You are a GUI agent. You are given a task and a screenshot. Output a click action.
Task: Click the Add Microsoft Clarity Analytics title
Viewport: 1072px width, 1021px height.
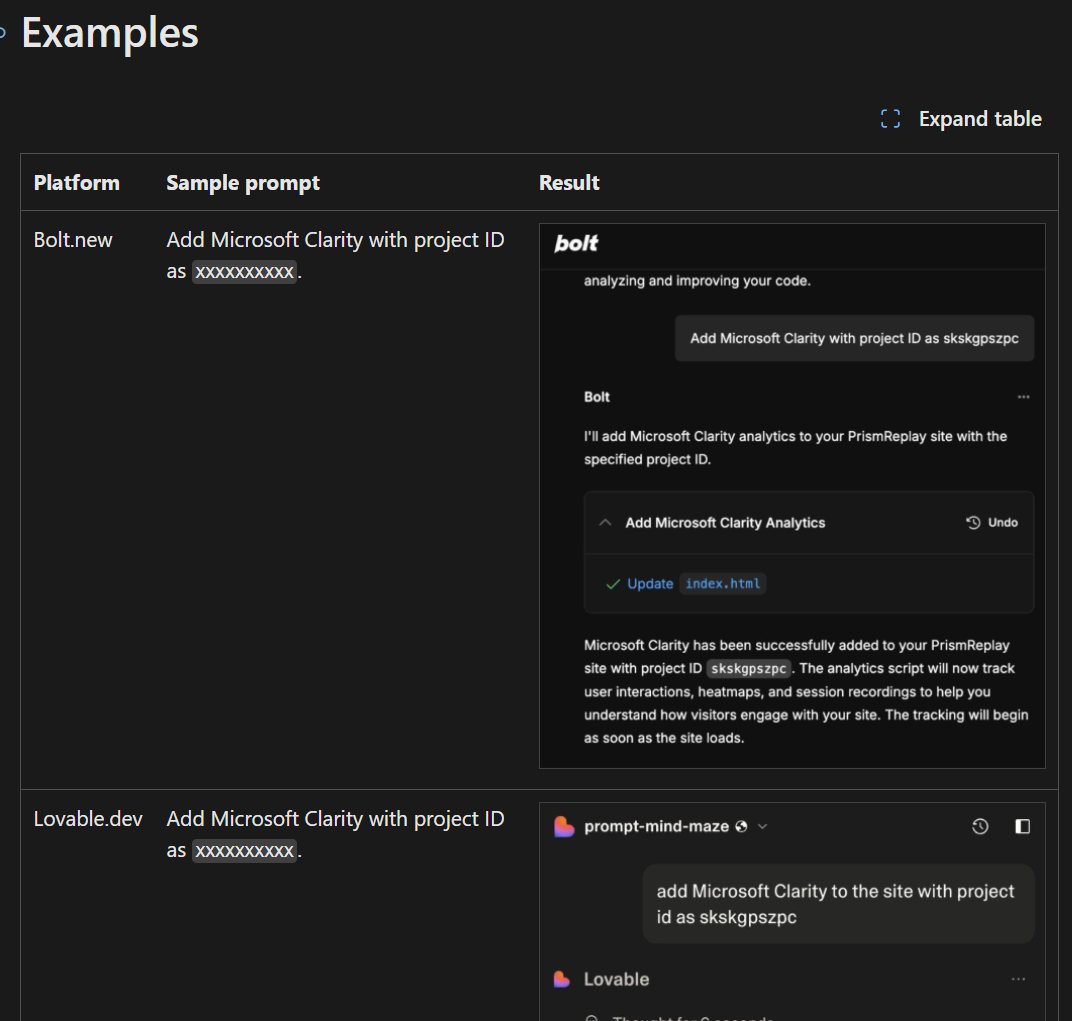click(725, 522)
